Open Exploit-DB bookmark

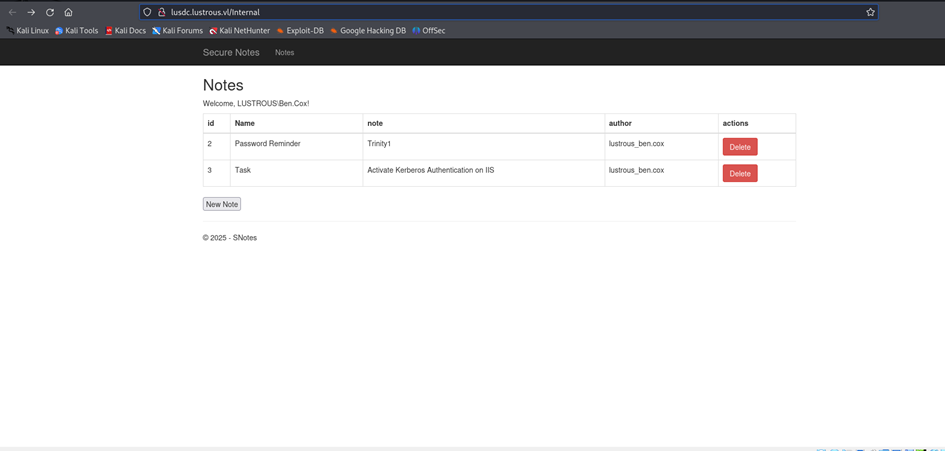[x=300, y=31]
